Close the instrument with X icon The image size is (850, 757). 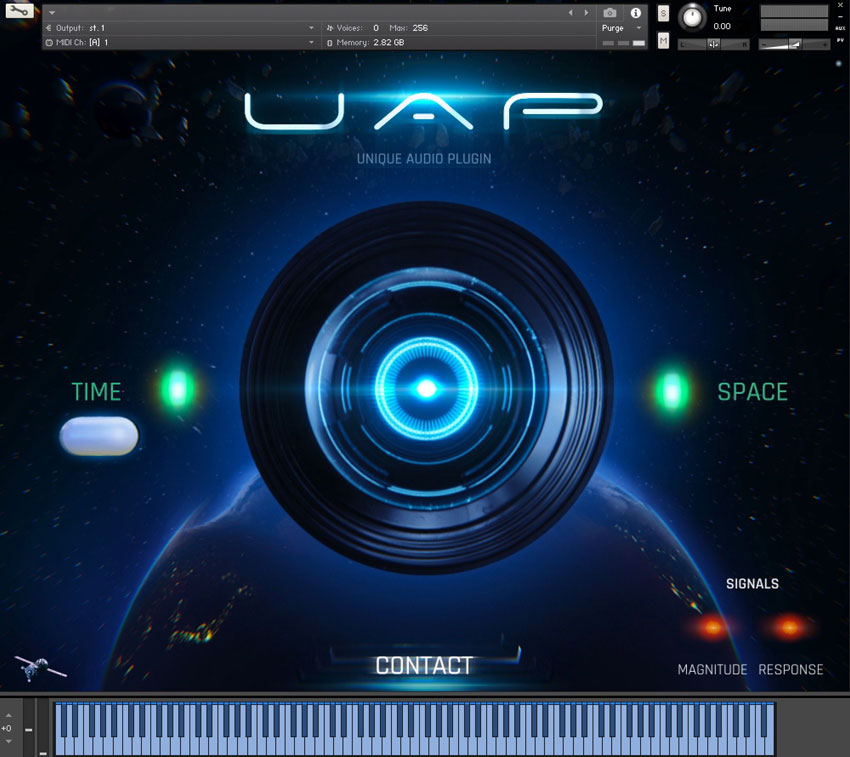coord(840,5)
